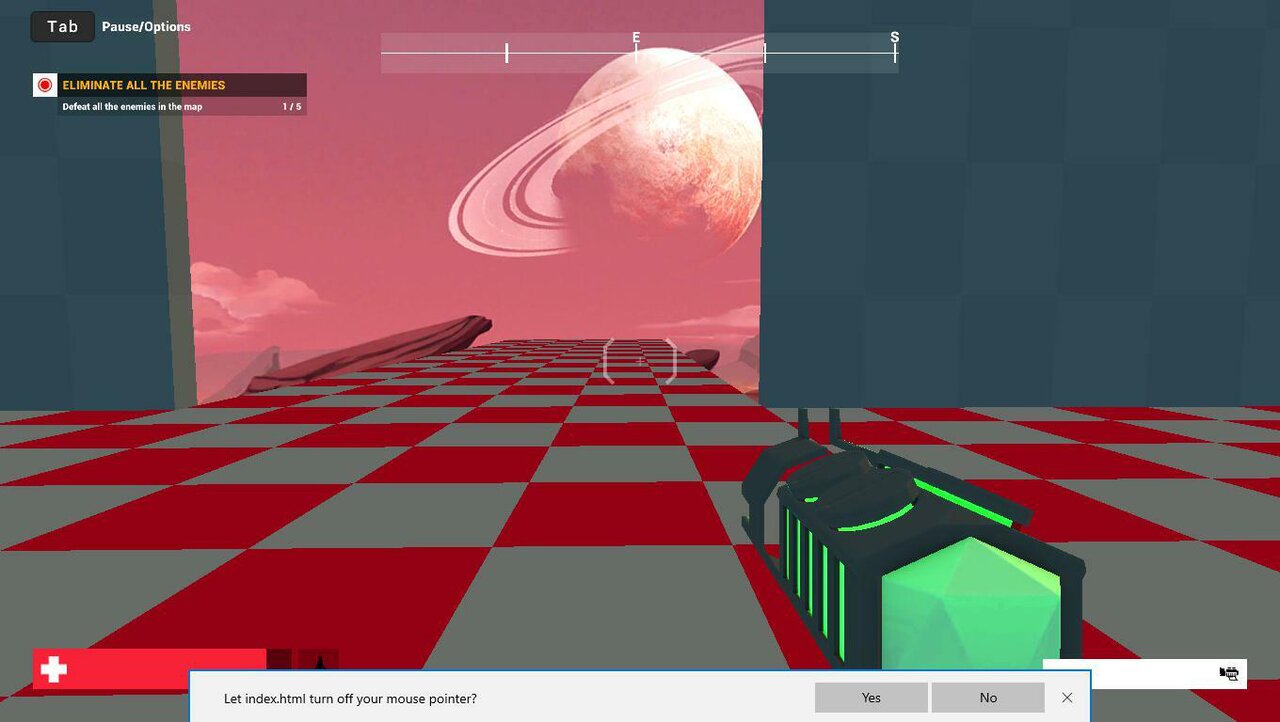Click the red health bar

pyautogui.click(x=150, y=669)
